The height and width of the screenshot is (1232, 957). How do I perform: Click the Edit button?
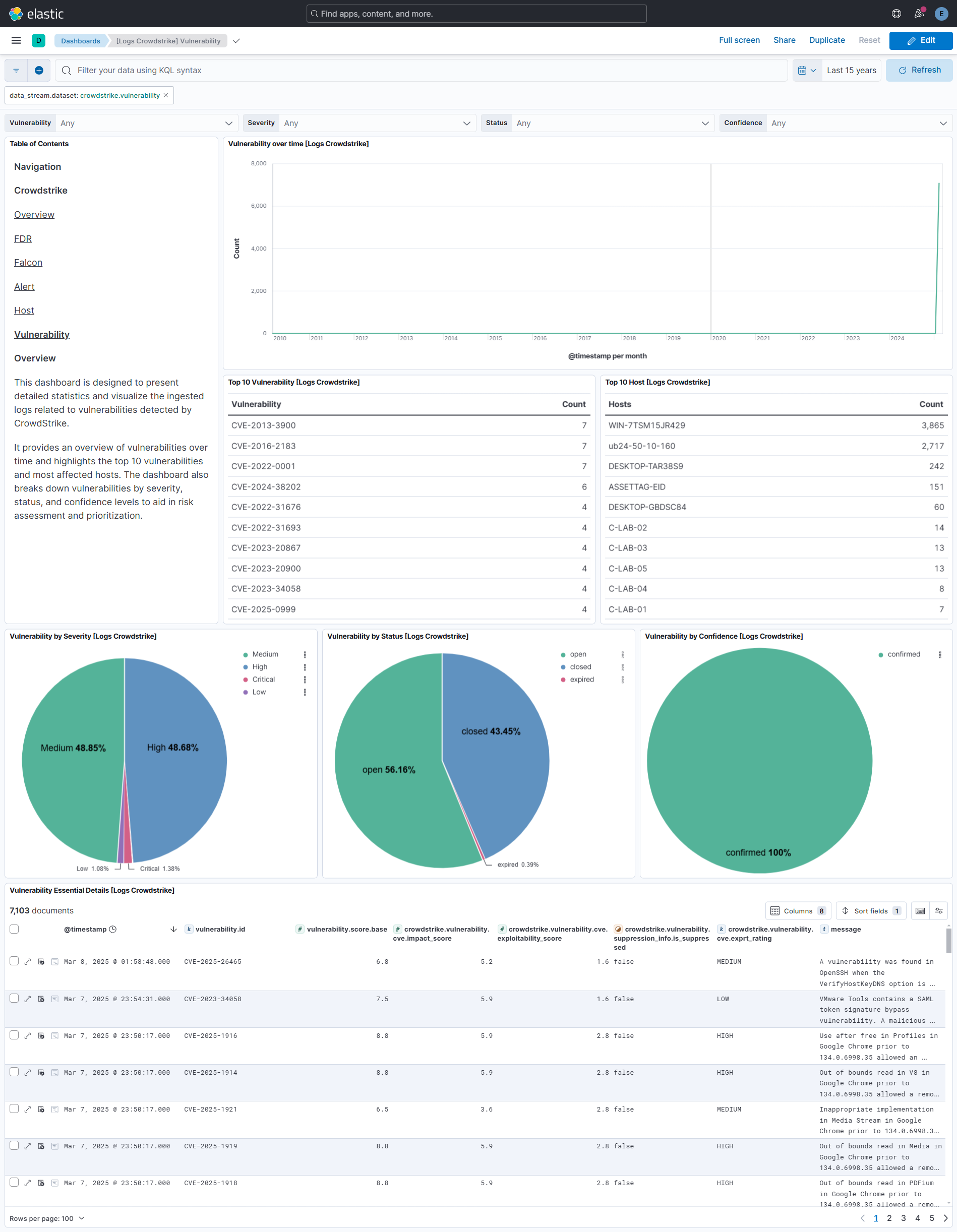point(921,40)
